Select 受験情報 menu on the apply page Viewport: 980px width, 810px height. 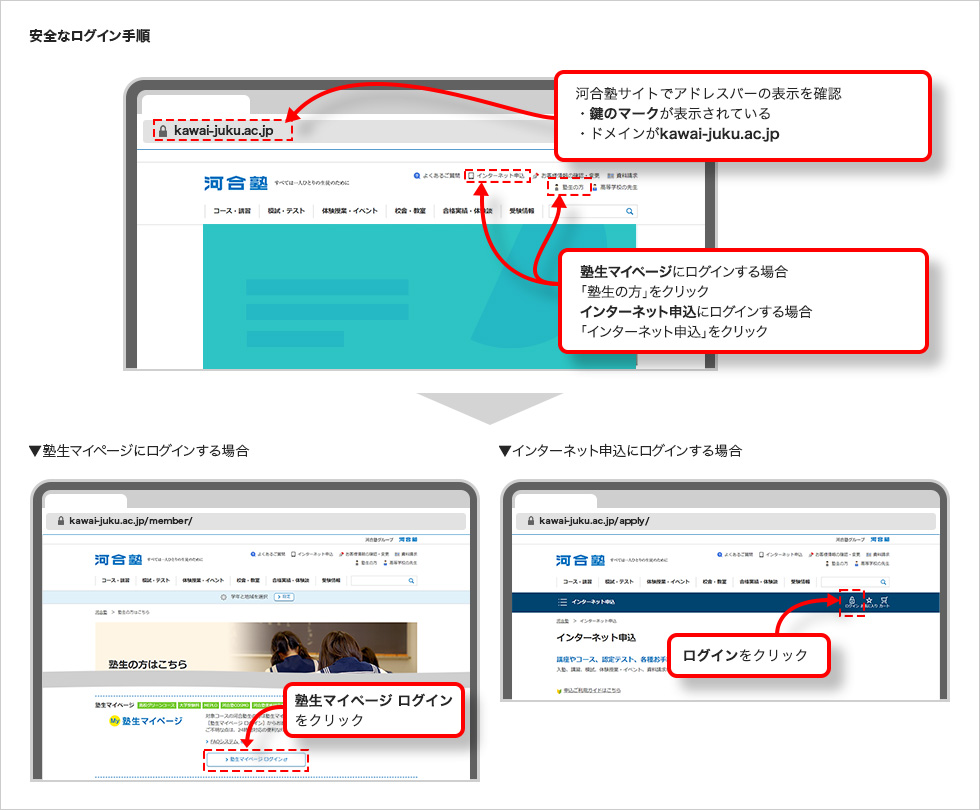point(800,582)
